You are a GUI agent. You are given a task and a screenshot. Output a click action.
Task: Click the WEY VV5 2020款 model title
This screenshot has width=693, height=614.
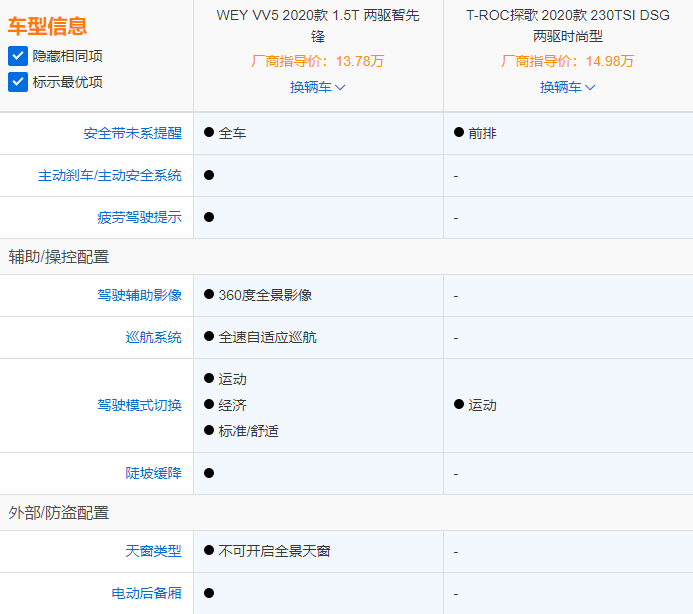click(x=318, y=26)
